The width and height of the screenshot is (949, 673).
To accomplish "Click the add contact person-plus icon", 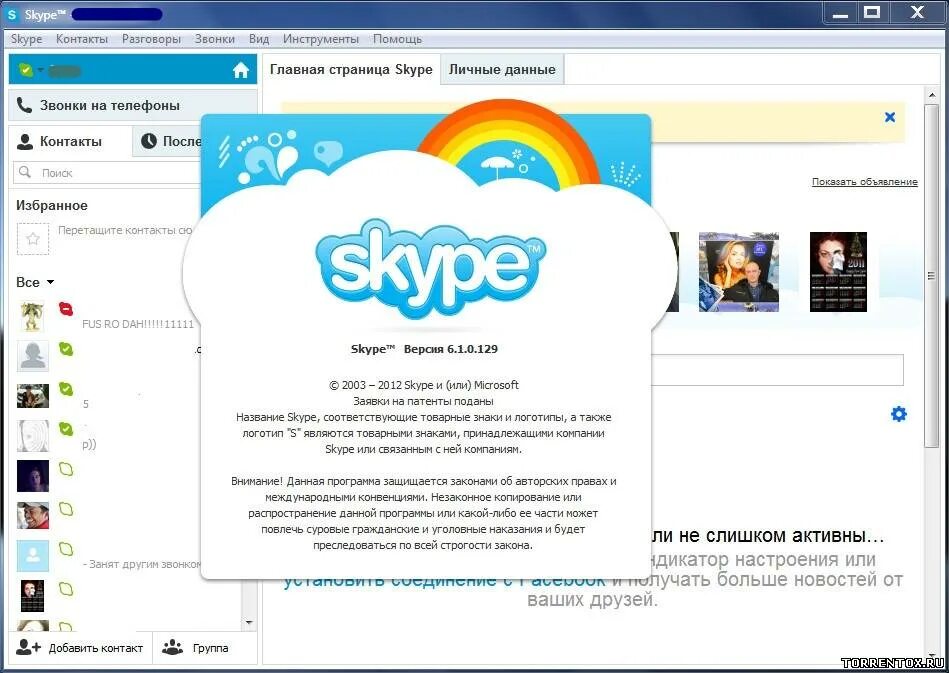I will pos(28,647).
